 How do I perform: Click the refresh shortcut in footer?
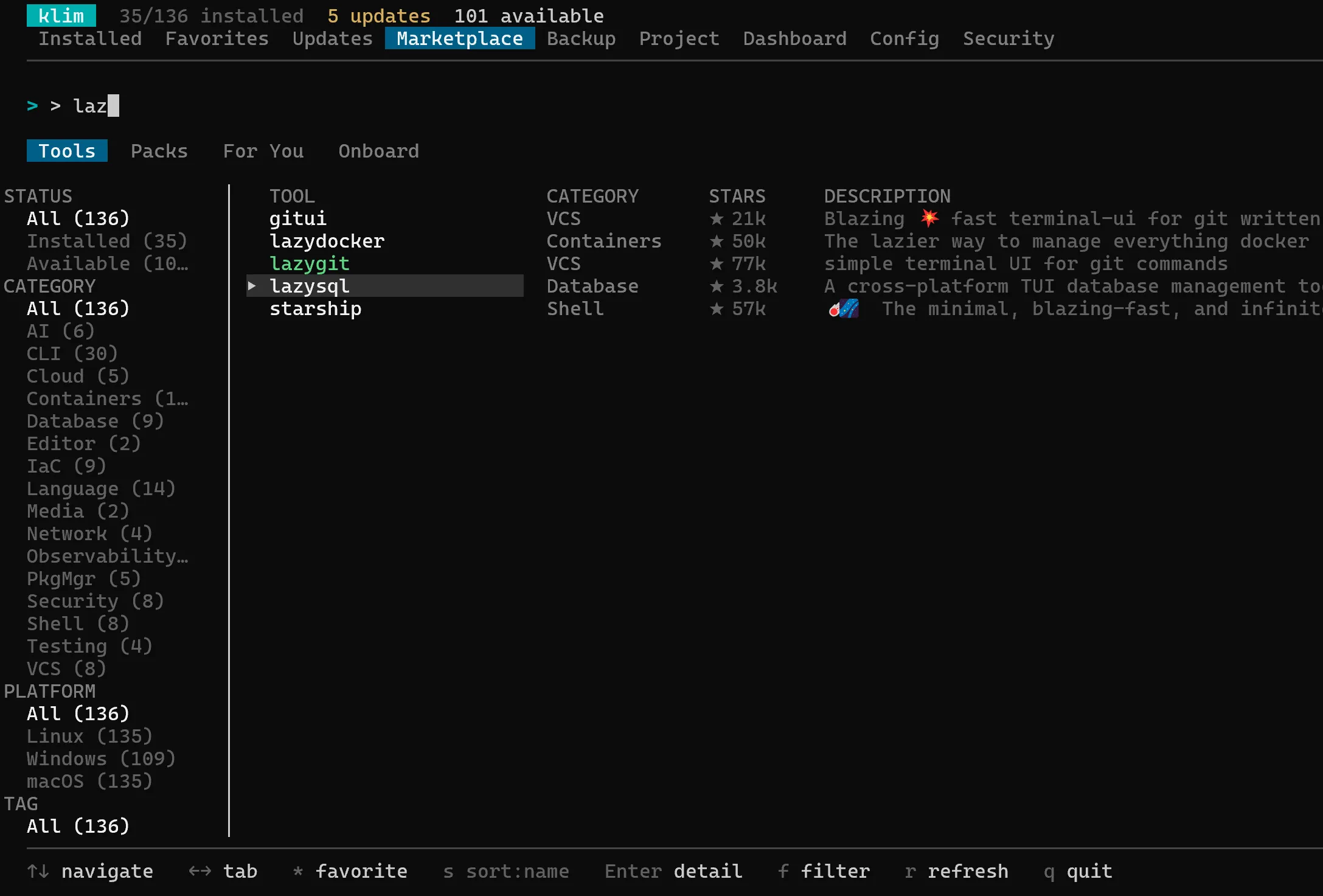click(957, 872)
